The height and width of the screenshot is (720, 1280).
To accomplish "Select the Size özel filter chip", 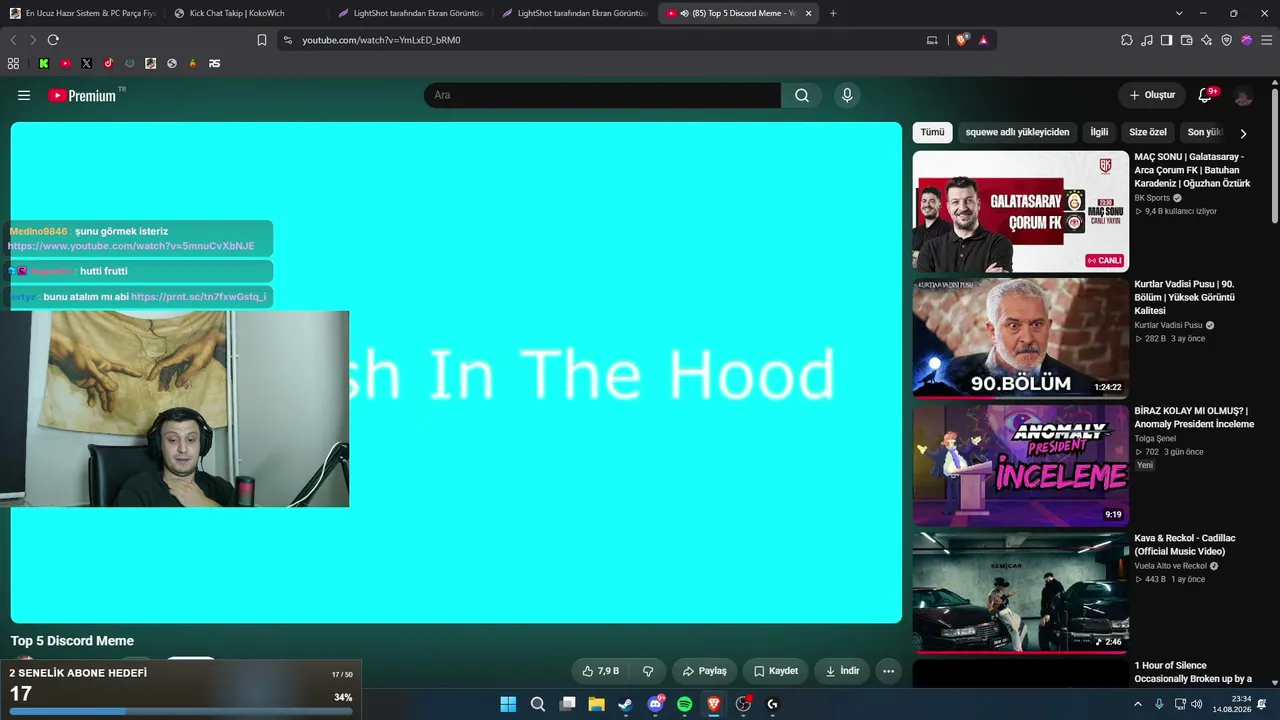I will 1148,132.
